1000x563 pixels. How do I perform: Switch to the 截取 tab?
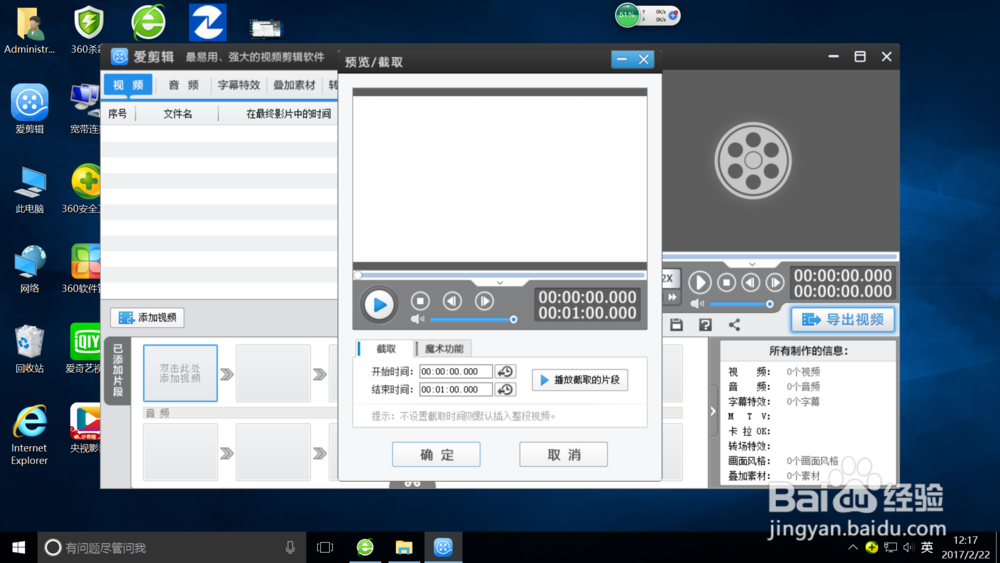pos(386,349)
